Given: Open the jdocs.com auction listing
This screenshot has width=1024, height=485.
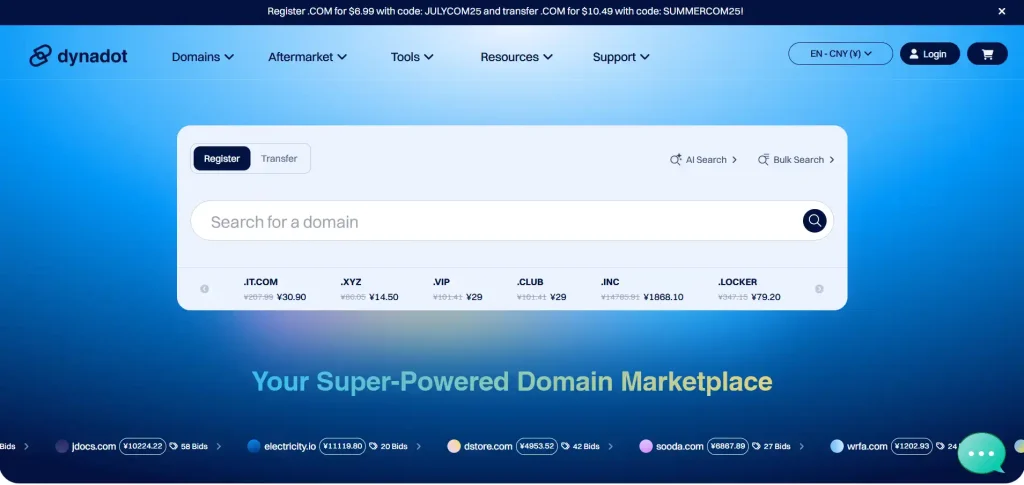Looking at the screenshot, I should click(x=93, y=446).
